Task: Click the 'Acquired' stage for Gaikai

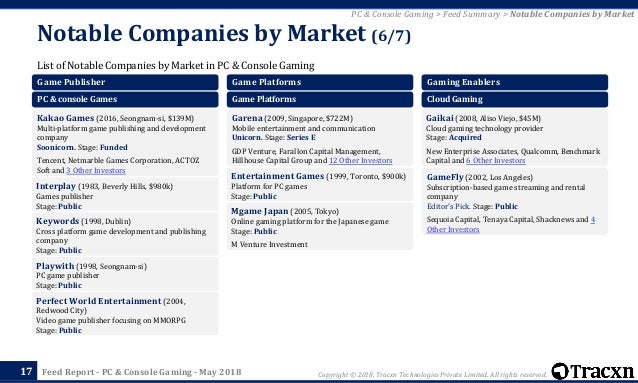Action: click(465, 138)
